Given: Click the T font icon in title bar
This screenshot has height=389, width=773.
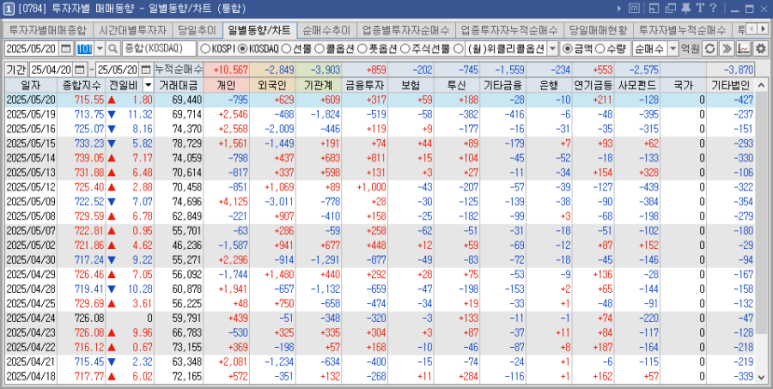Looking at the screenshot, I should pyautogui.click(x=700, y=8).
